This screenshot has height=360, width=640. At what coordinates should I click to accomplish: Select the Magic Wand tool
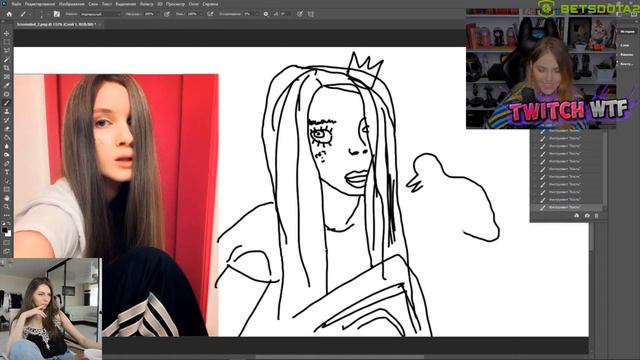tap(7, 59)
